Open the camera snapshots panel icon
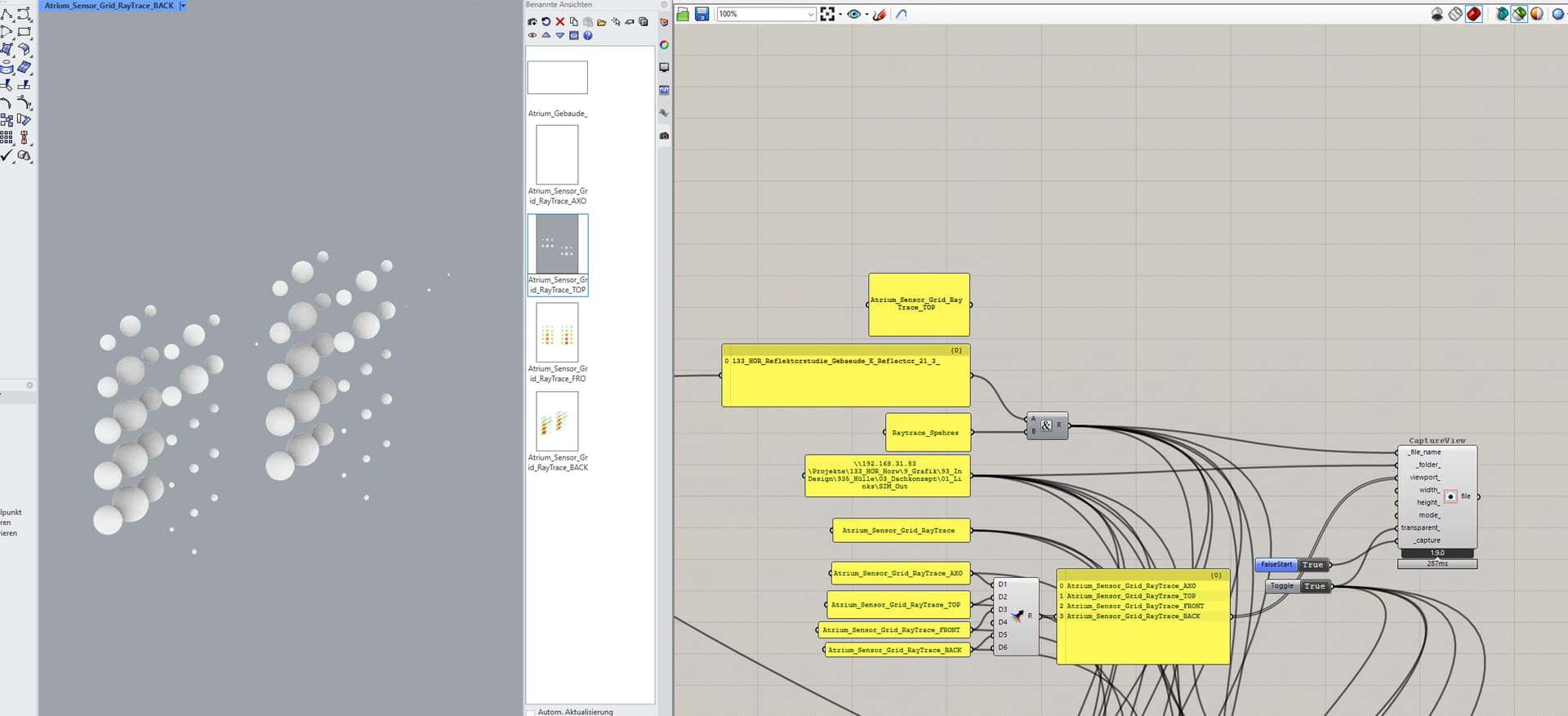1568x716 pixels. [664, 136]
